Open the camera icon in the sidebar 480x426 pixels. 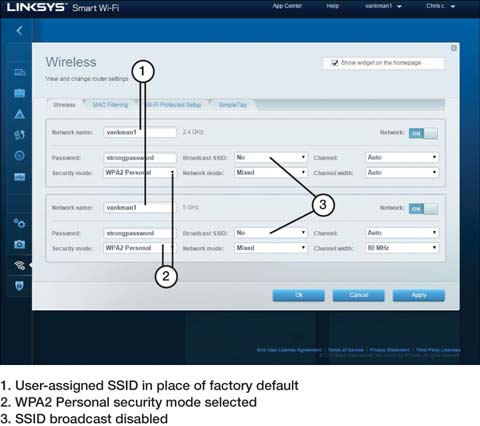click(x=20, y=244)
